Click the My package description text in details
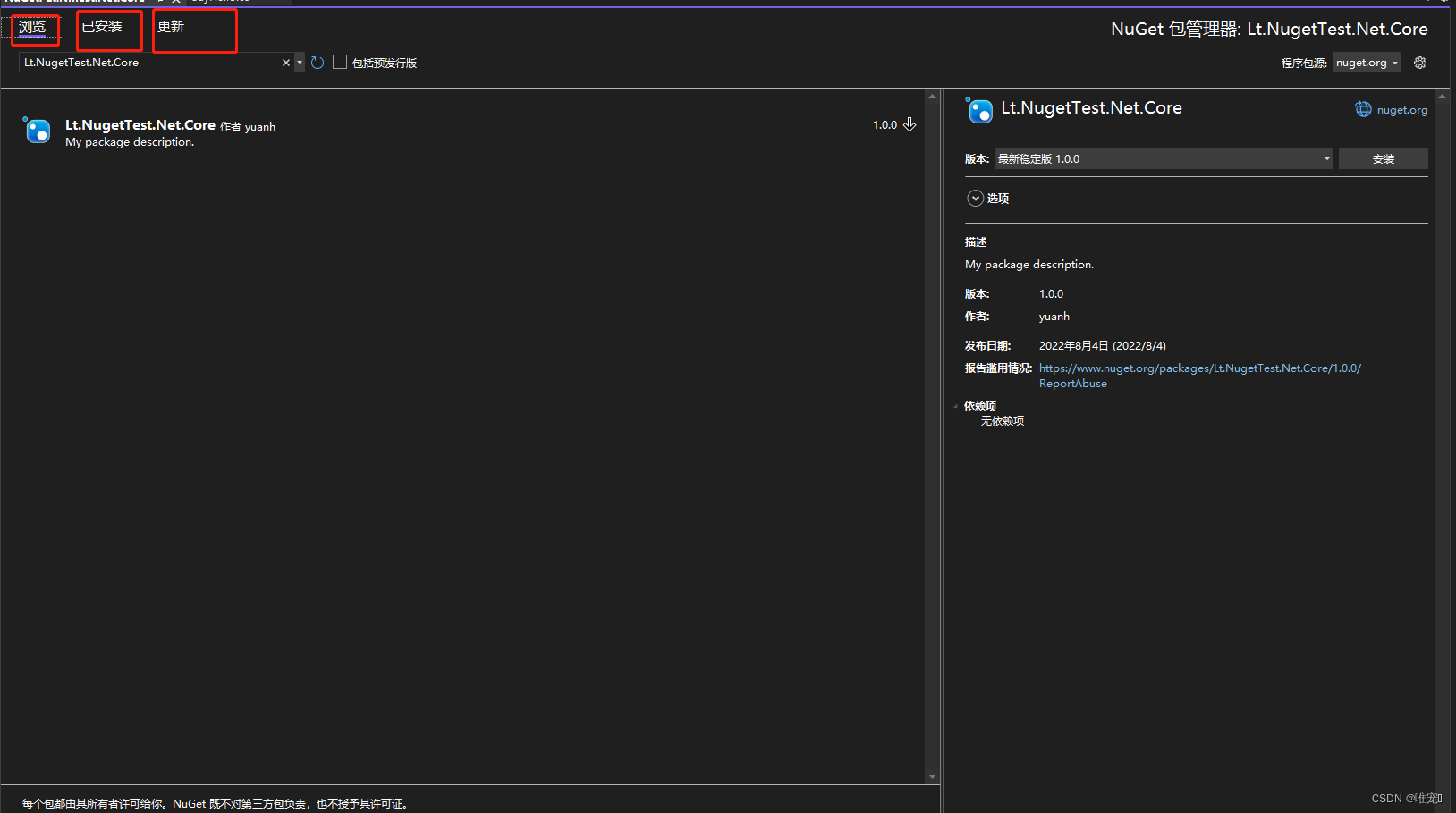Image resolution: width=1456 pixels, height=813 pixels. pyautogui.click(x=1029, y=264)
